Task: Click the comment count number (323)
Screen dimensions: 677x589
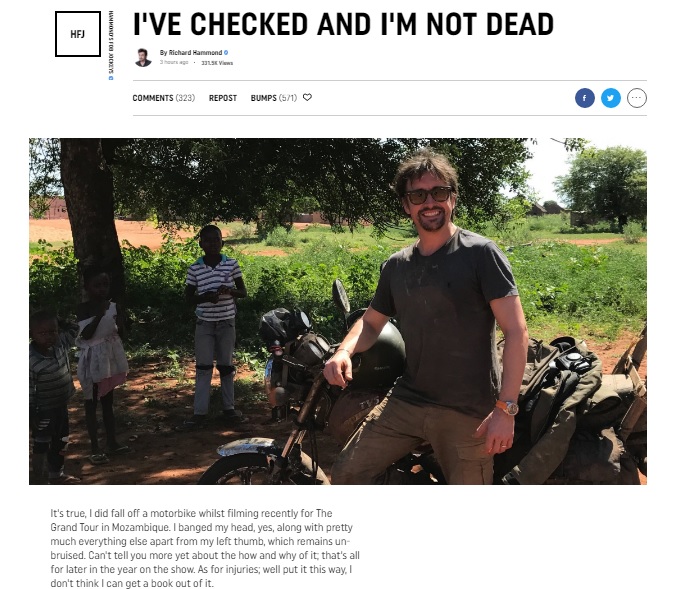Action: [x=185, y=98]
